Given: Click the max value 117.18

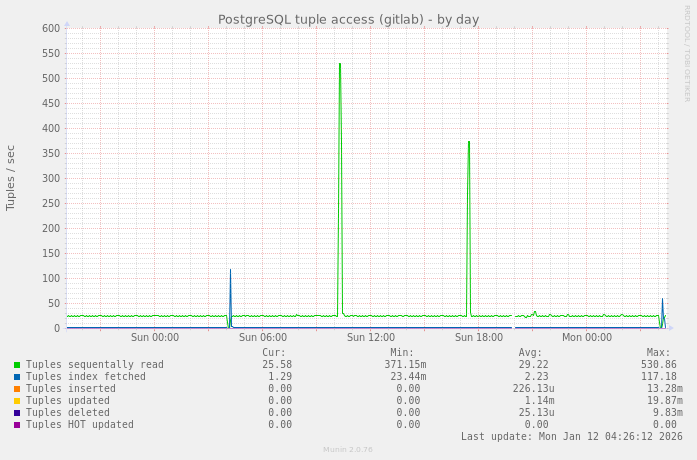Looking at the screenshot, I should pyautogui.click(x=659, y=376).
